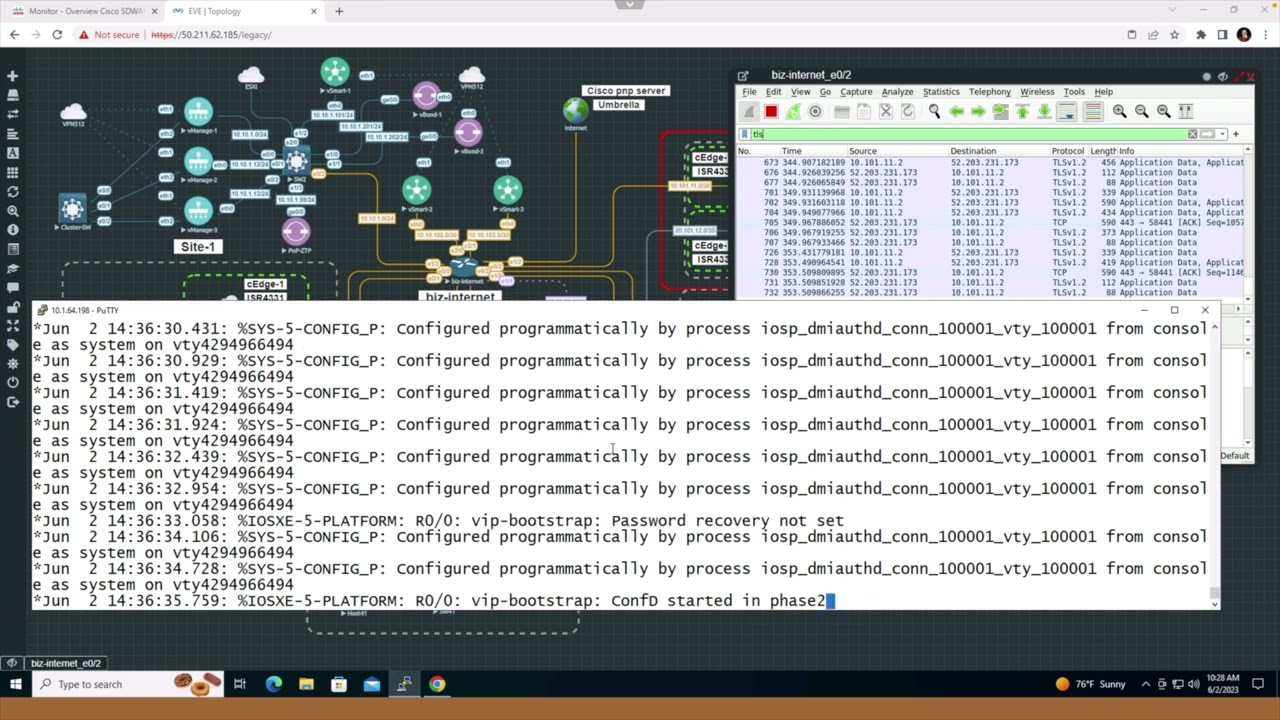This screenshot has height=720, width=1280.
Task: Select packet number 732 in Wireshark list
Action: [x=990, y=292]
